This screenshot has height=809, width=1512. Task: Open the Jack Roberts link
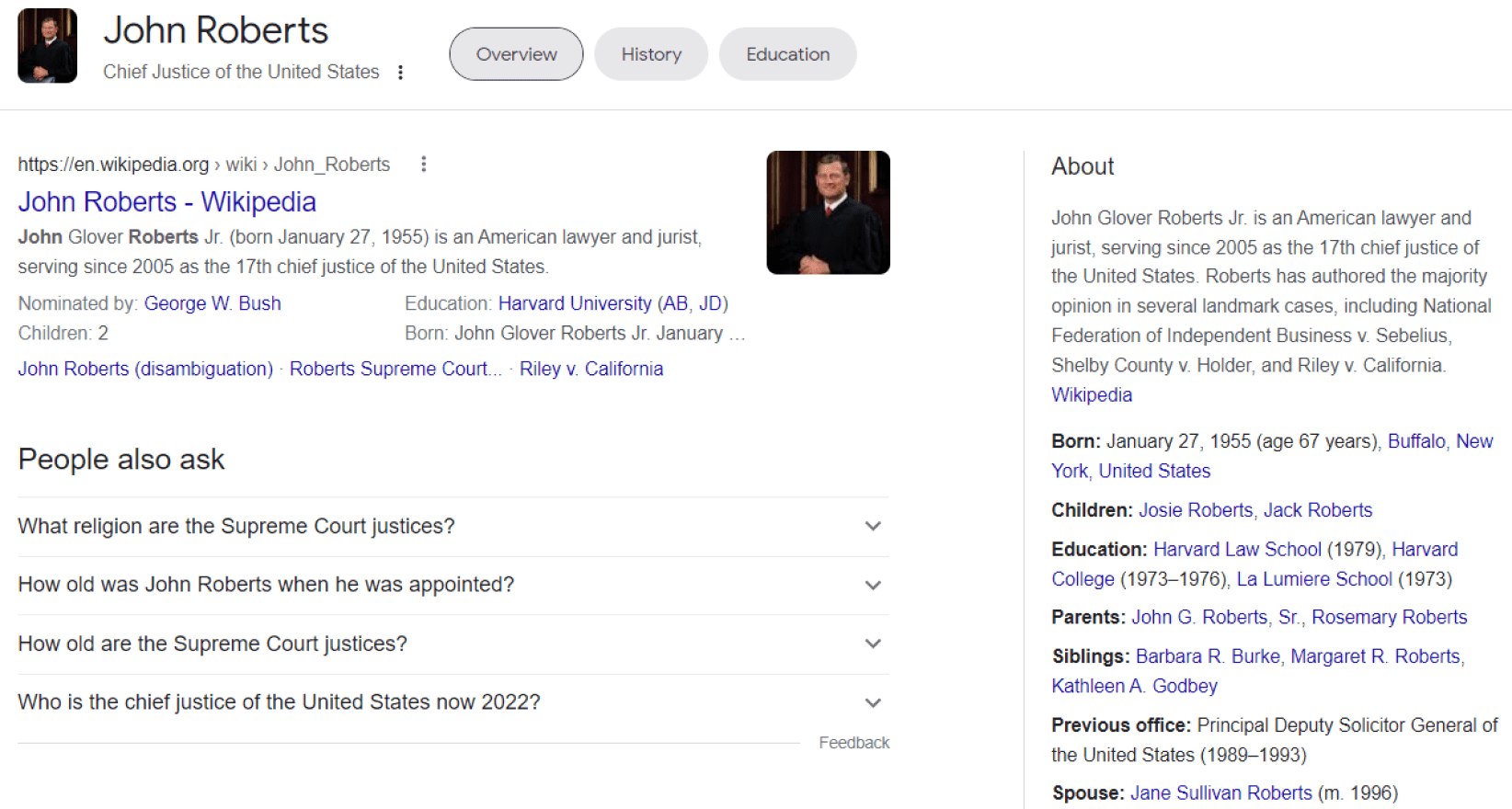pyautogui.click(x=1318, y=510)
